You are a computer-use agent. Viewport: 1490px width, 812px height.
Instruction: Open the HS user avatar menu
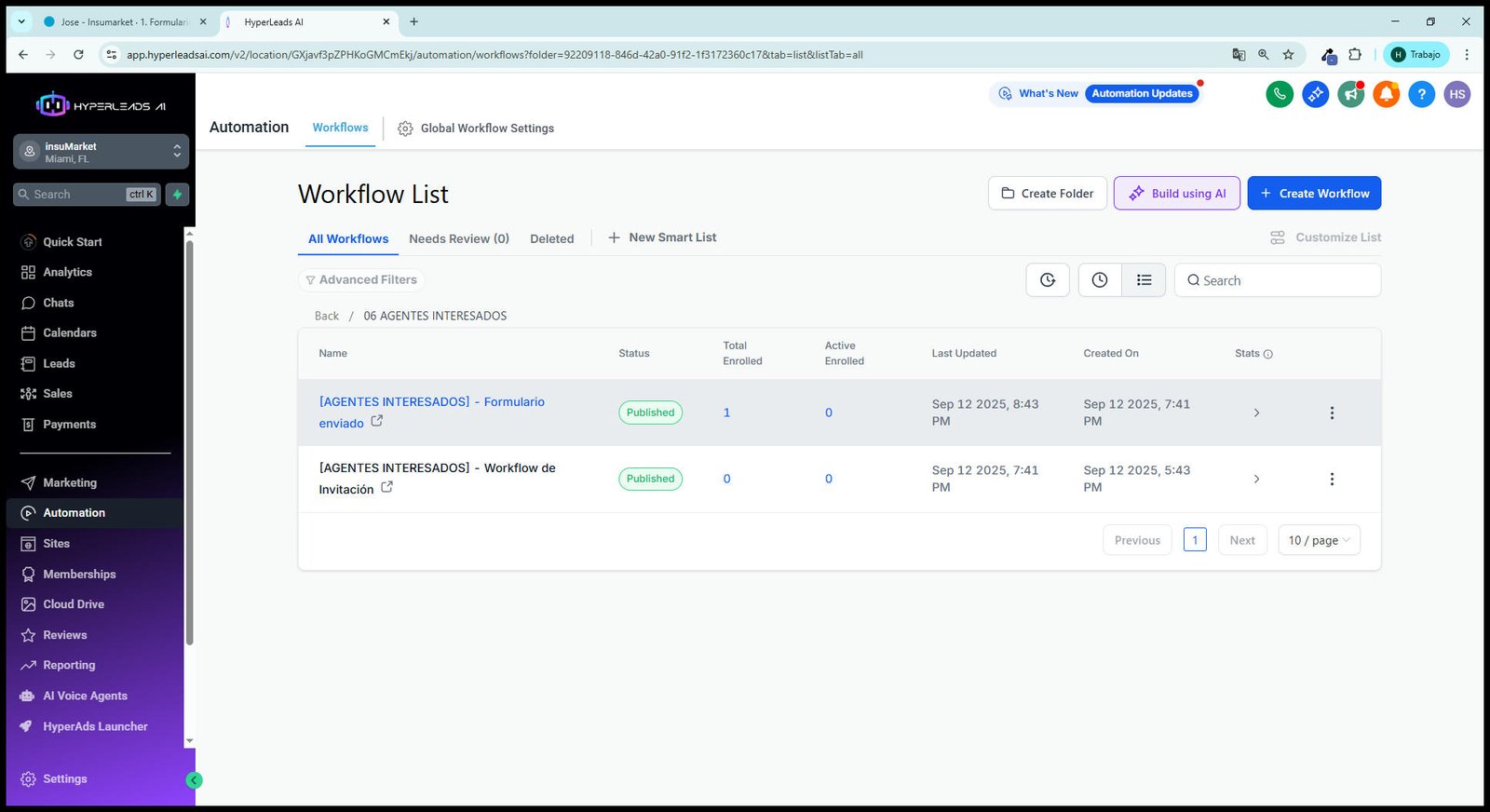(x=1457, y=94)
